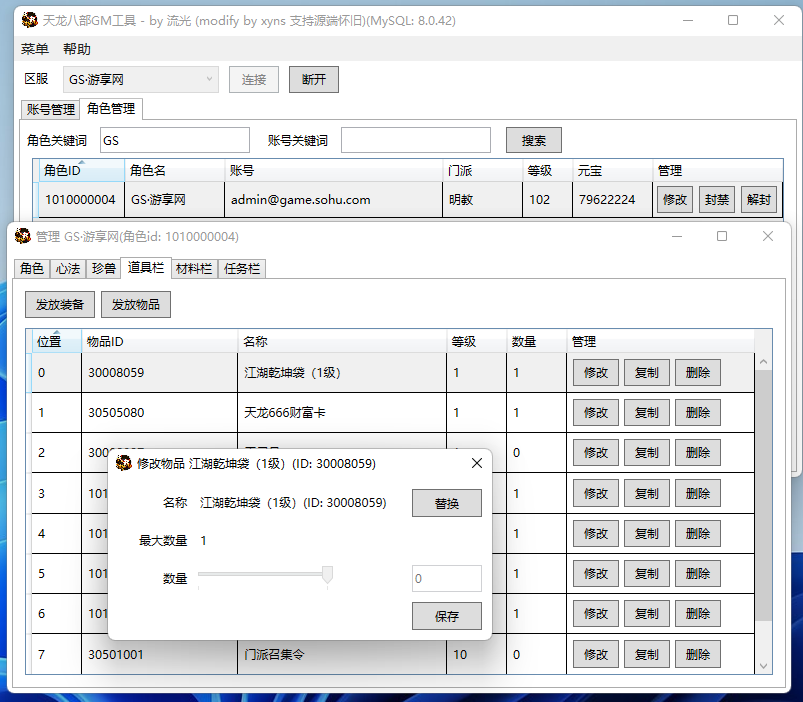Open the 帮助 menu
This screenshot has height=702, width=803.
(x=76, y=49)
